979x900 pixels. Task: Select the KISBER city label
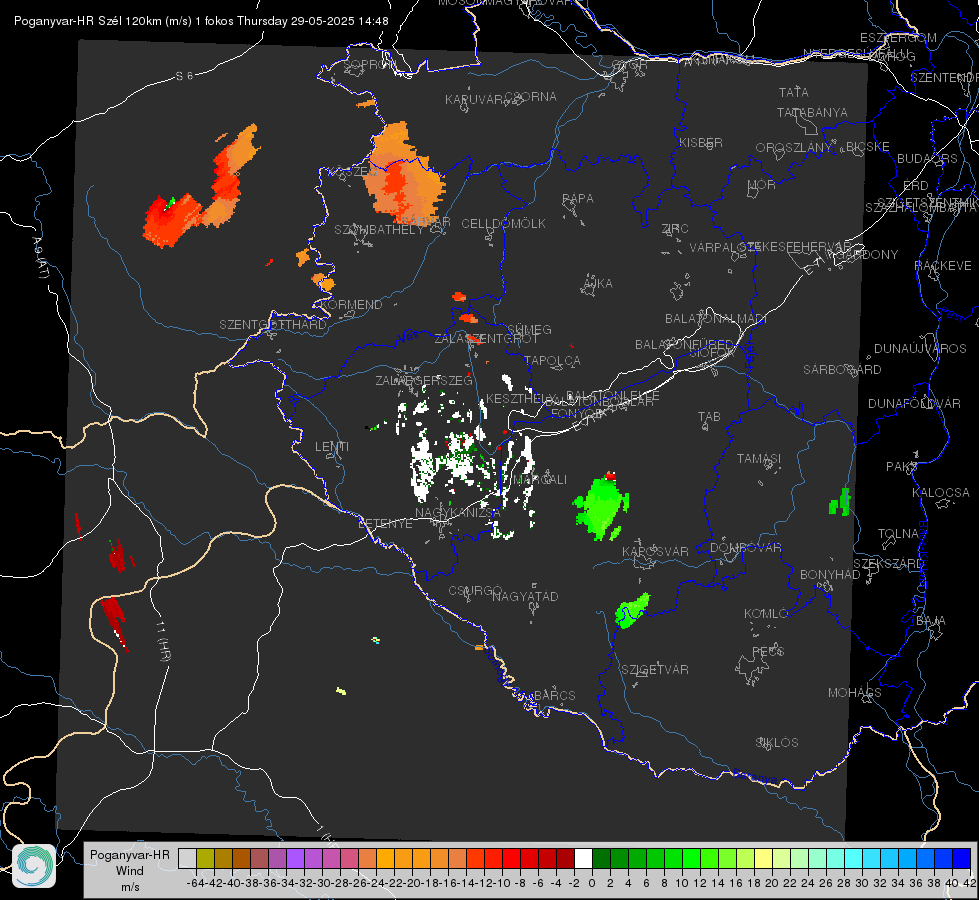(701, 142)
